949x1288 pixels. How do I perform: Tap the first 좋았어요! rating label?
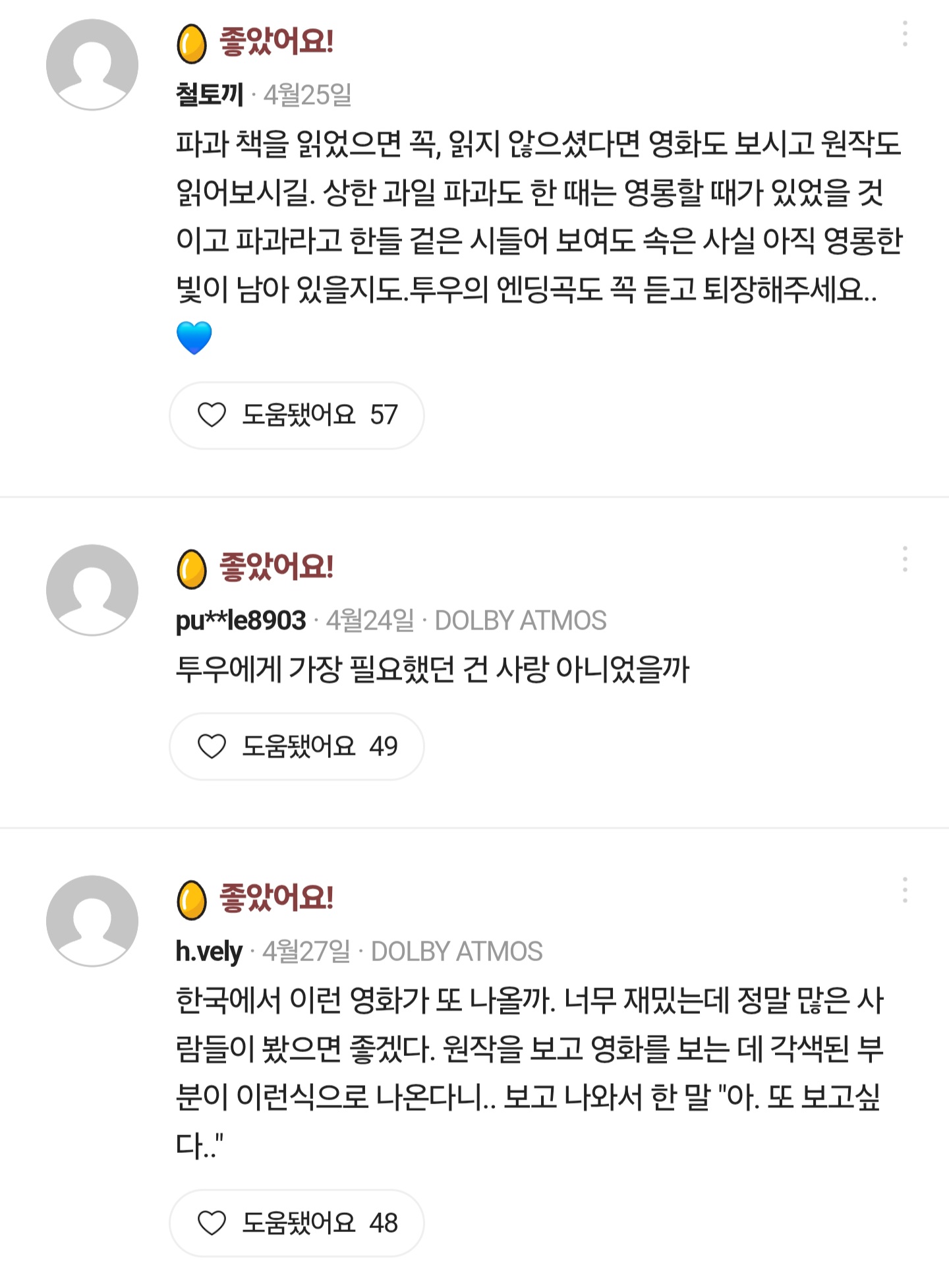point(276,42)
